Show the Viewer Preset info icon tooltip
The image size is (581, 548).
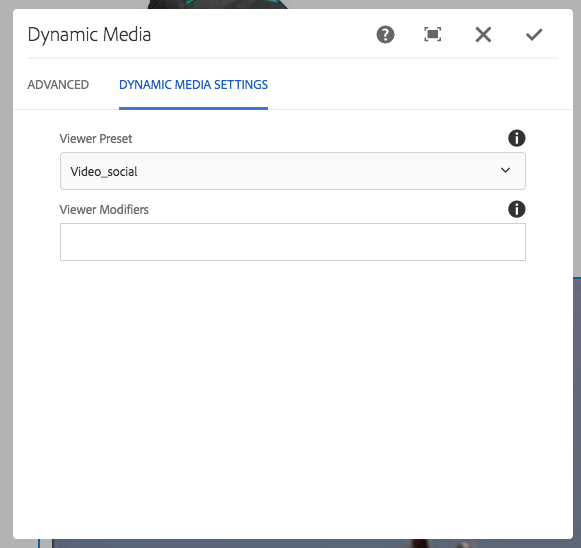click(x=517, y=138)
